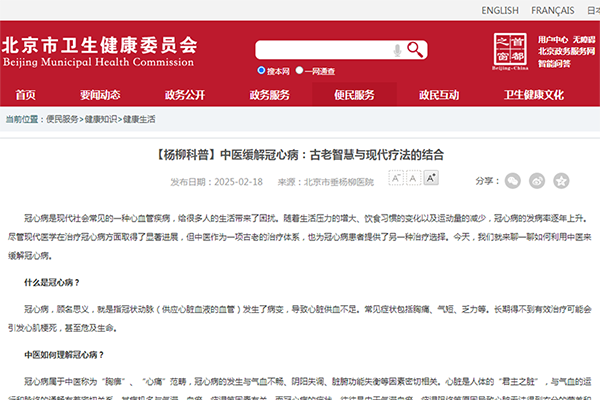The height and width of the screenshot is (400, 600).
Task: Switch site language to FRANÇAIS
Action: 559,11
